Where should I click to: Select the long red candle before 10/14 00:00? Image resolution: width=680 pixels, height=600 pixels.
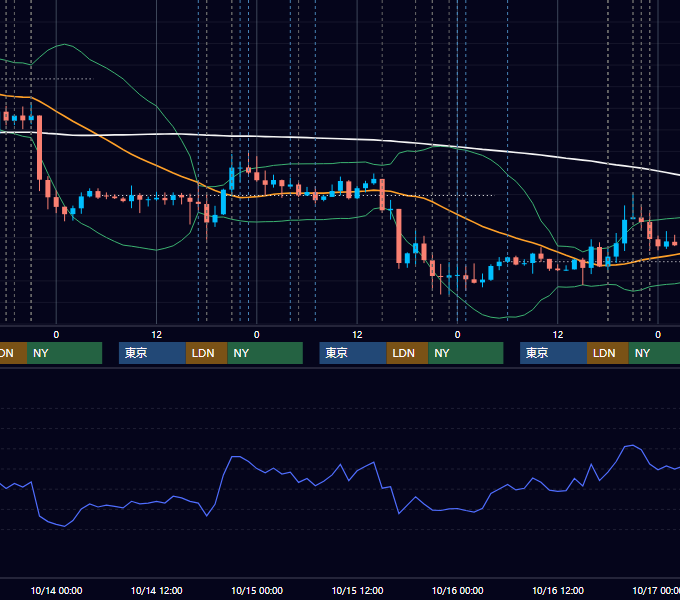point(39,150)
